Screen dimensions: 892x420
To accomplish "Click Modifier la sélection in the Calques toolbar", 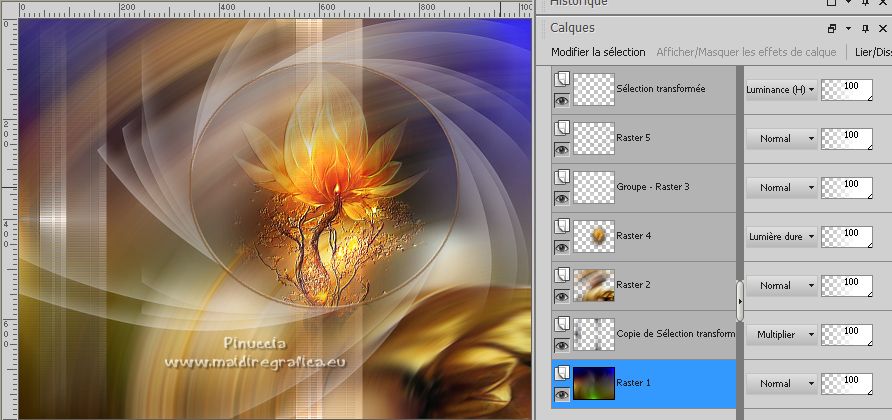I will pyautogui.click(x=598, y=52).
